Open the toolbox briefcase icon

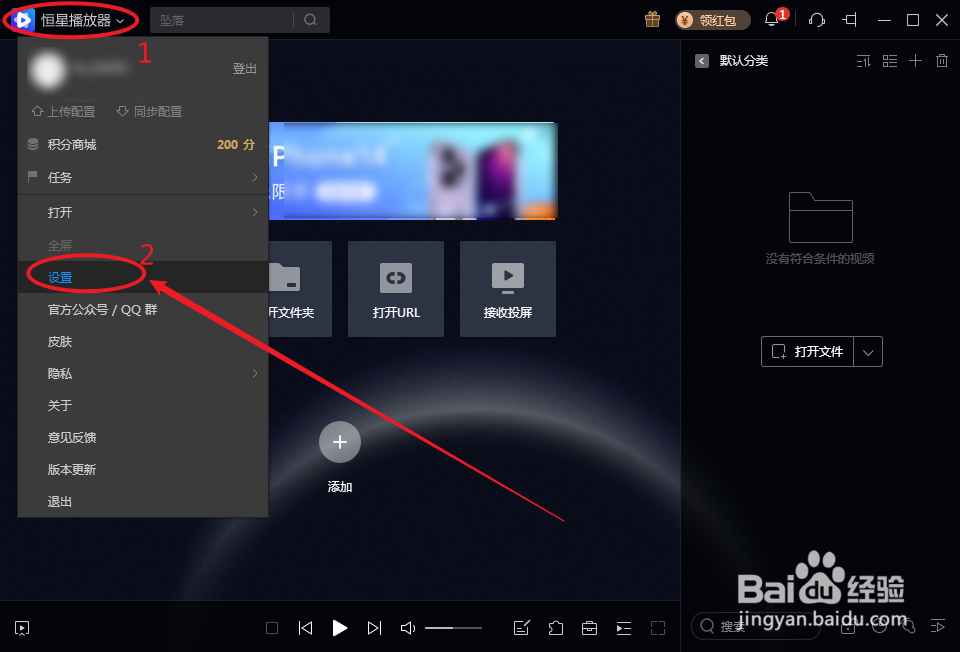590,628
